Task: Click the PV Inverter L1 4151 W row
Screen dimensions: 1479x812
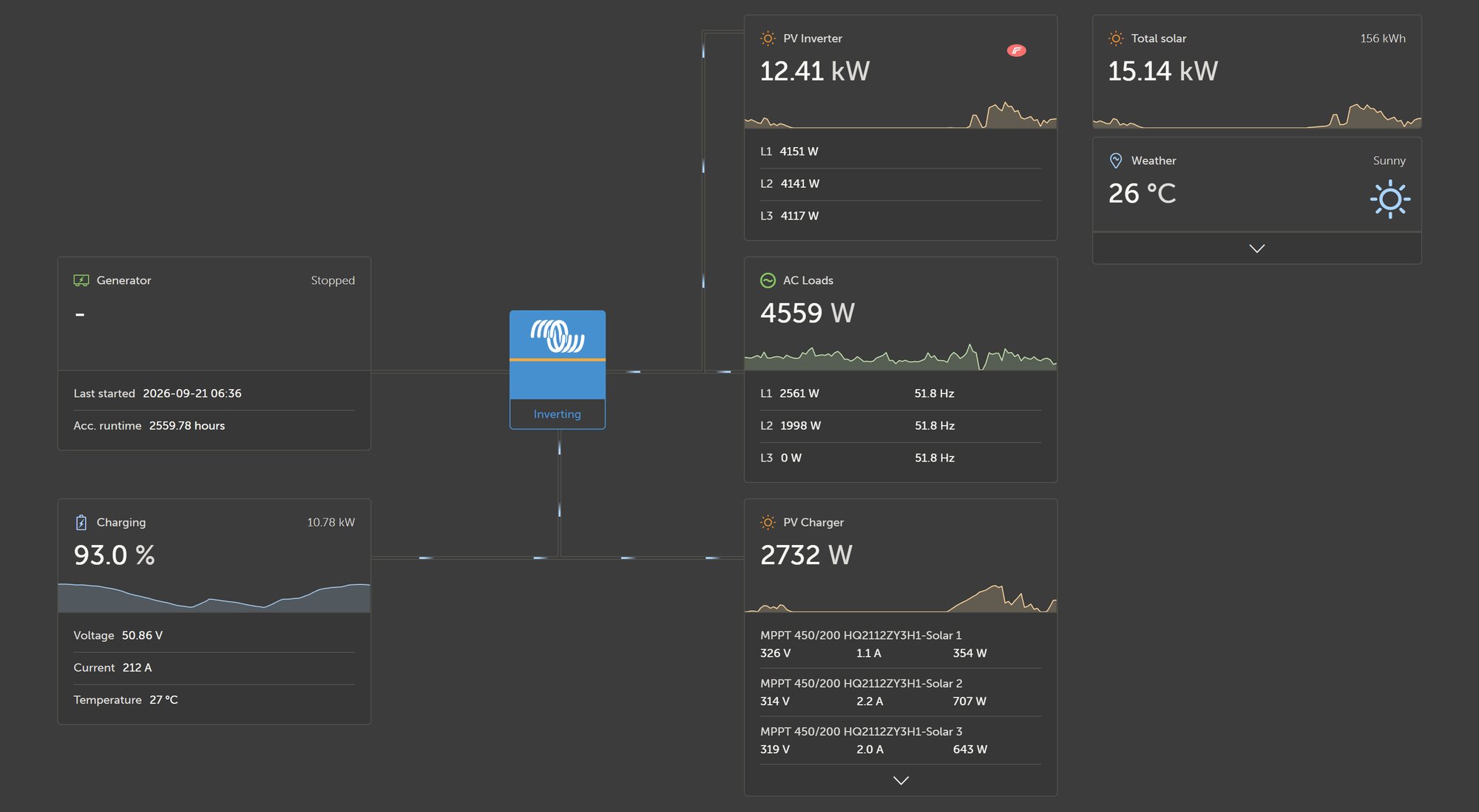Action: [x=901, y=152]
